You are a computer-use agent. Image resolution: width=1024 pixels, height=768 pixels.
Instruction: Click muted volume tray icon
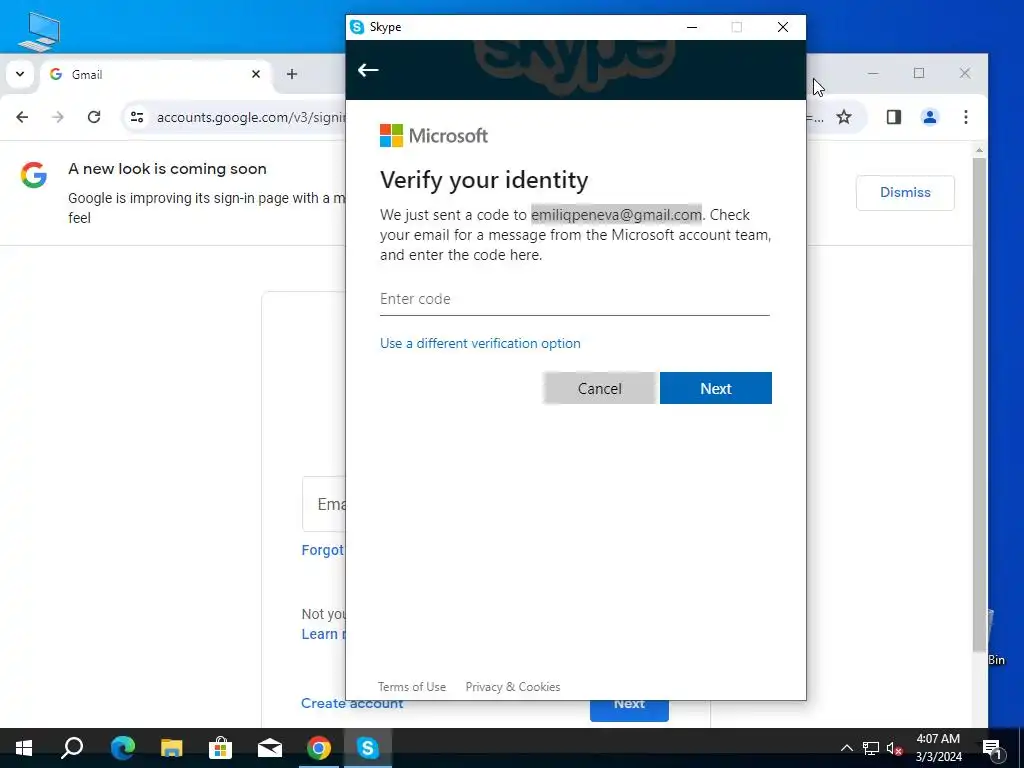point(895,748)
